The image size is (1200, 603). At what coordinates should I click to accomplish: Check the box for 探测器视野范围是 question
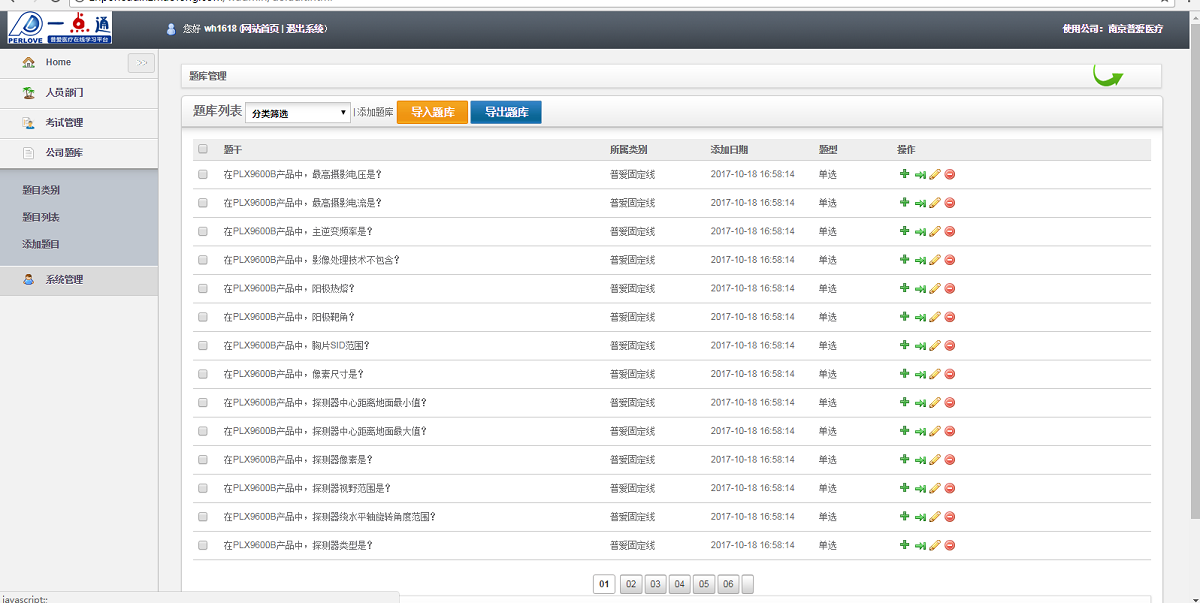[203, 488]
